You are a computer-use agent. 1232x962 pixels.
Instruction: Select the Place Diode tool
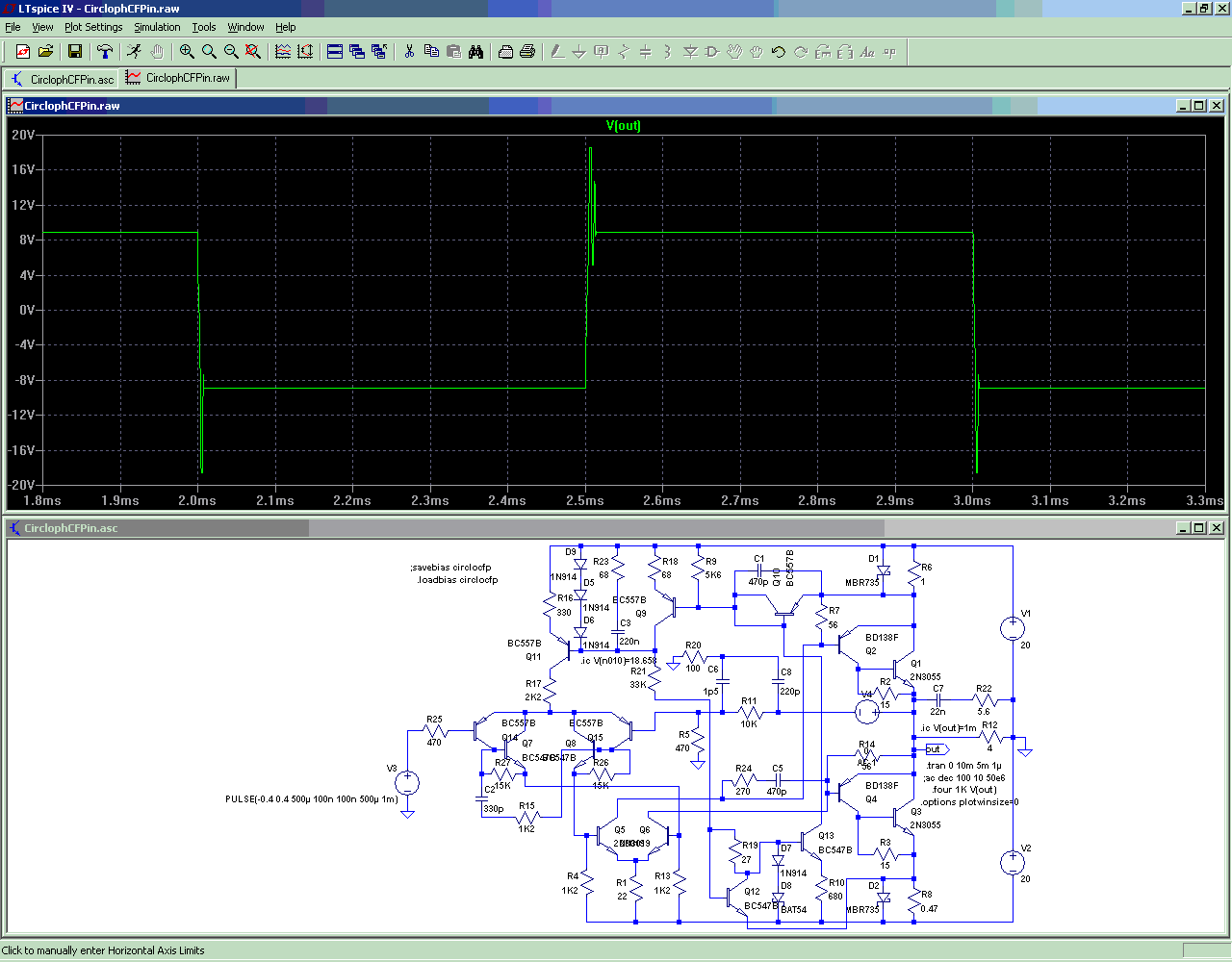click(690, 52)
